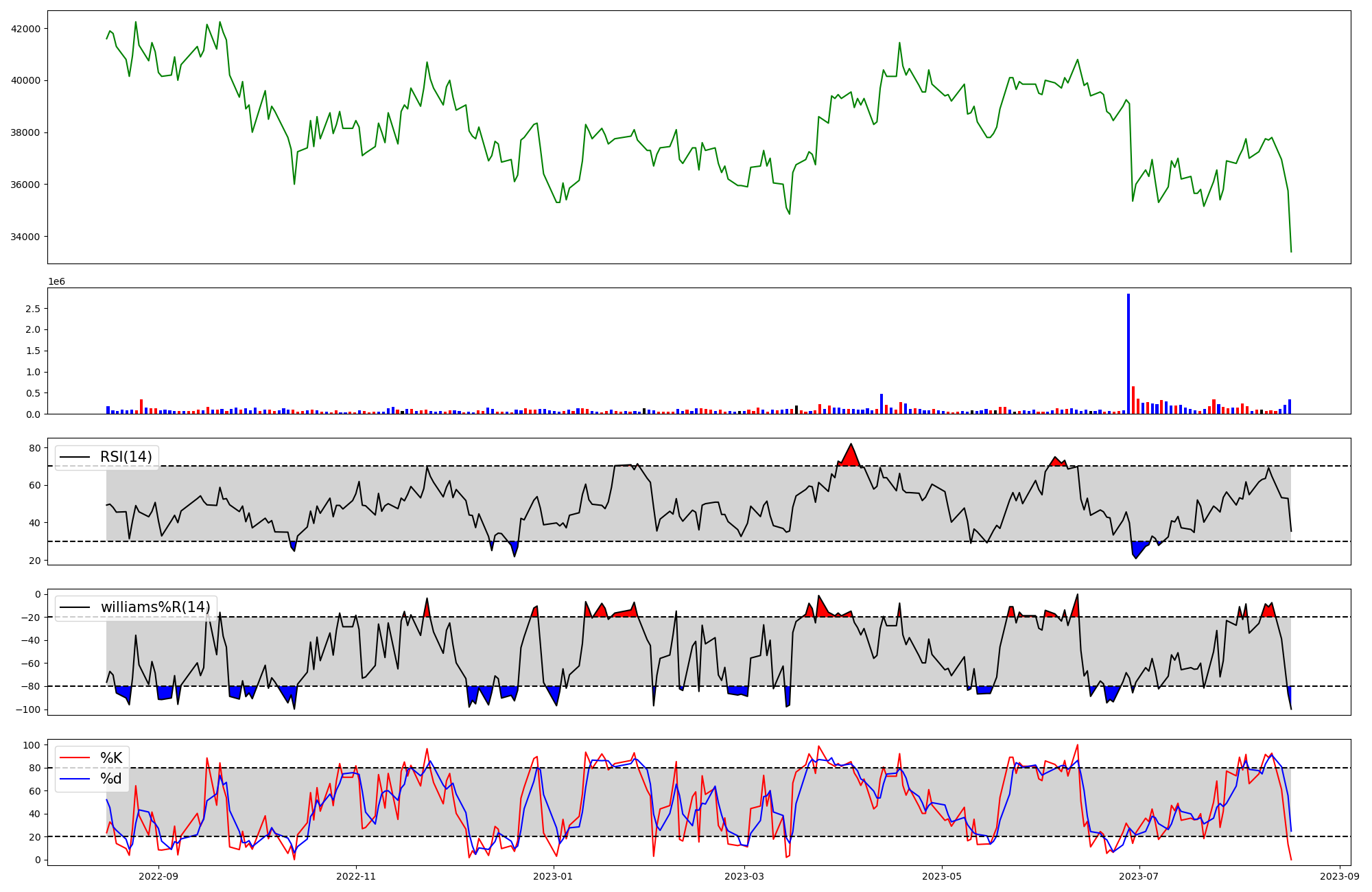Click the 34000 price axis tick label
Screen dimensions: 1372x892
click(25, 237)
